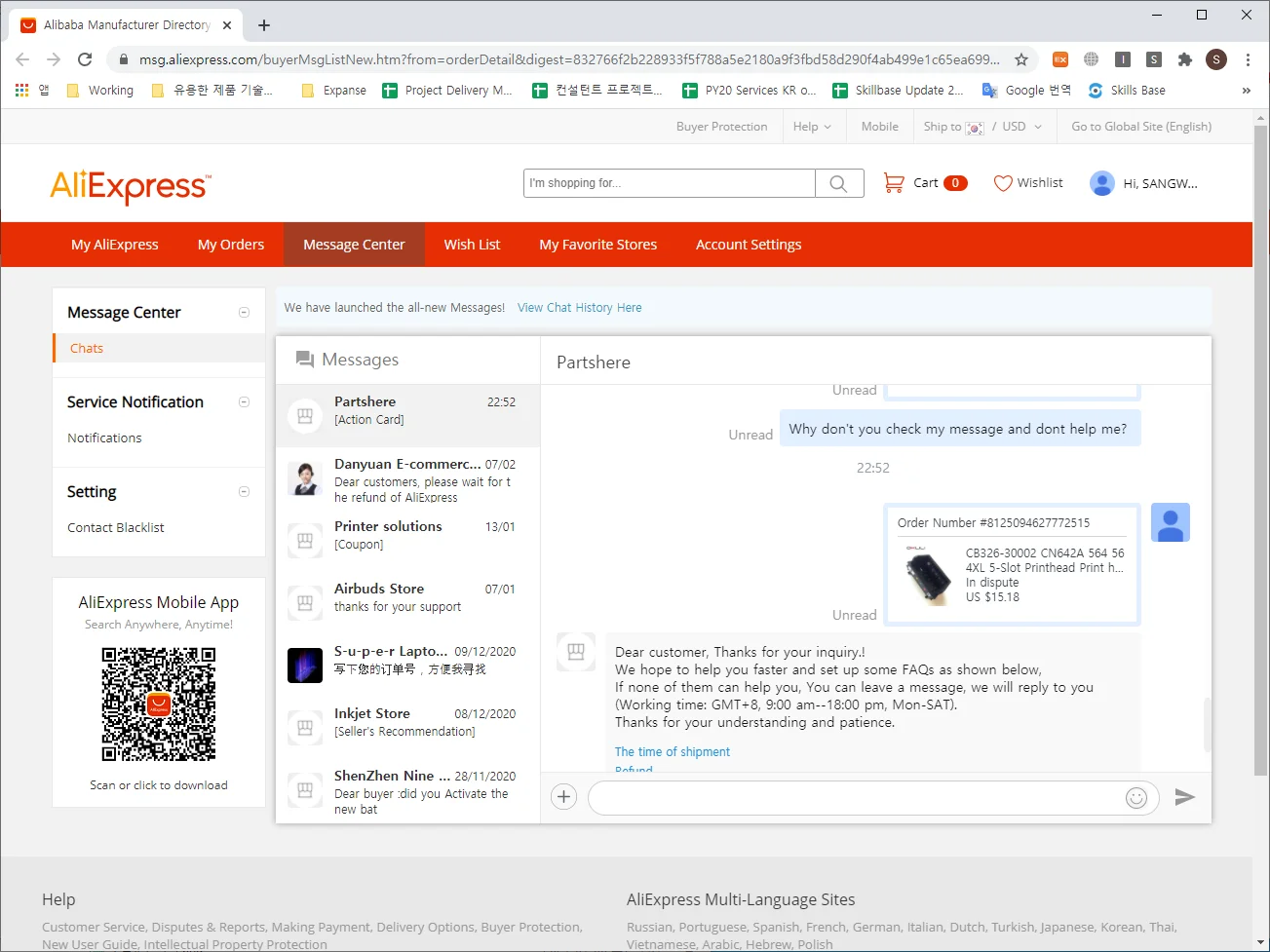Close the Alibaba Manufacturer Directory tab
Image resolution: width=1270 pixels, height=952 pixels.
click(x=227, y=25)
